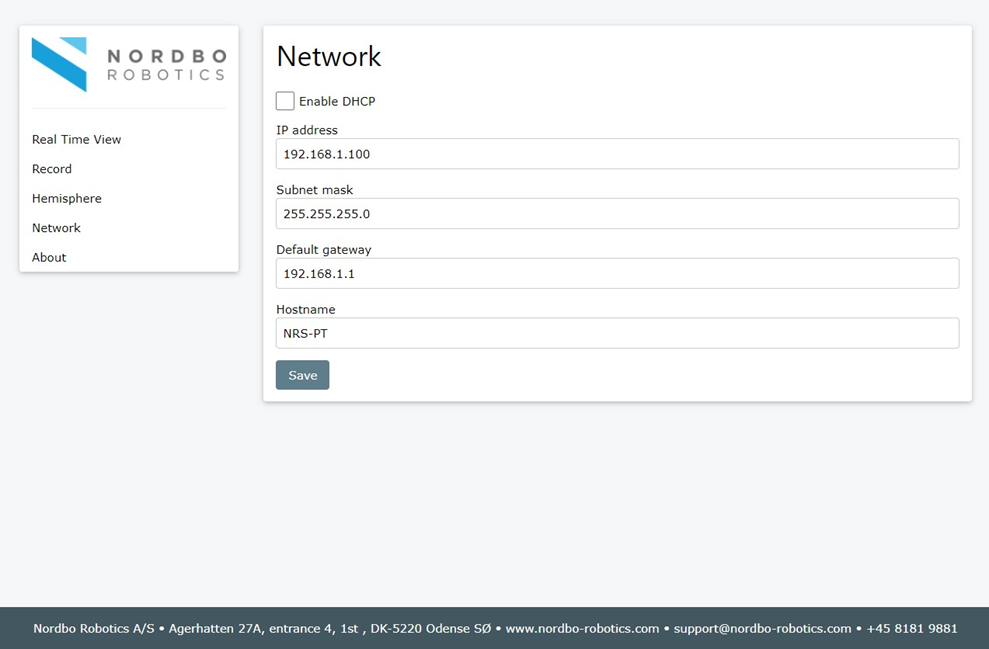Screen dimensions: 989x649
Task: Enable the DHCP checkbox
Action: (285, 101)
